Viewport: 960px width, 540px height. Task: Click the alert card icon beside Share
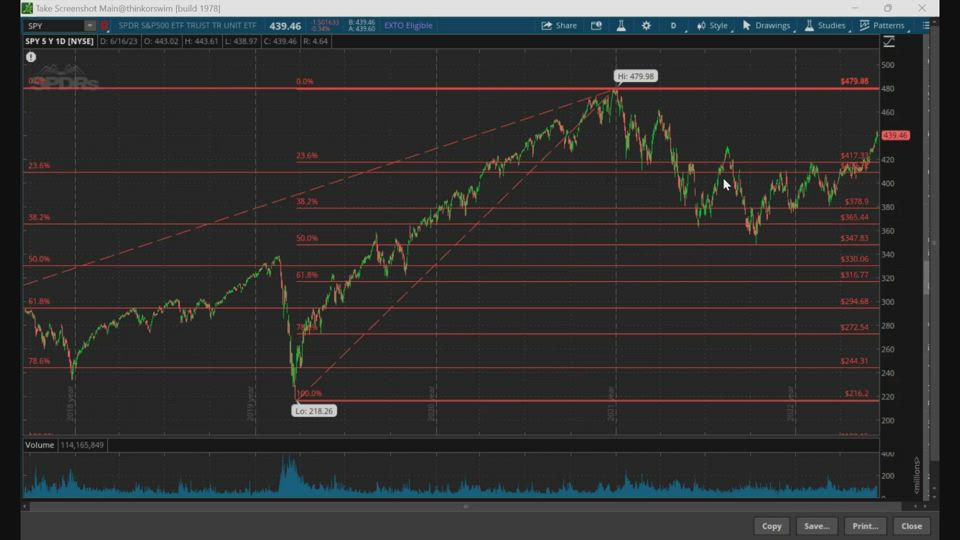[596, 25]
